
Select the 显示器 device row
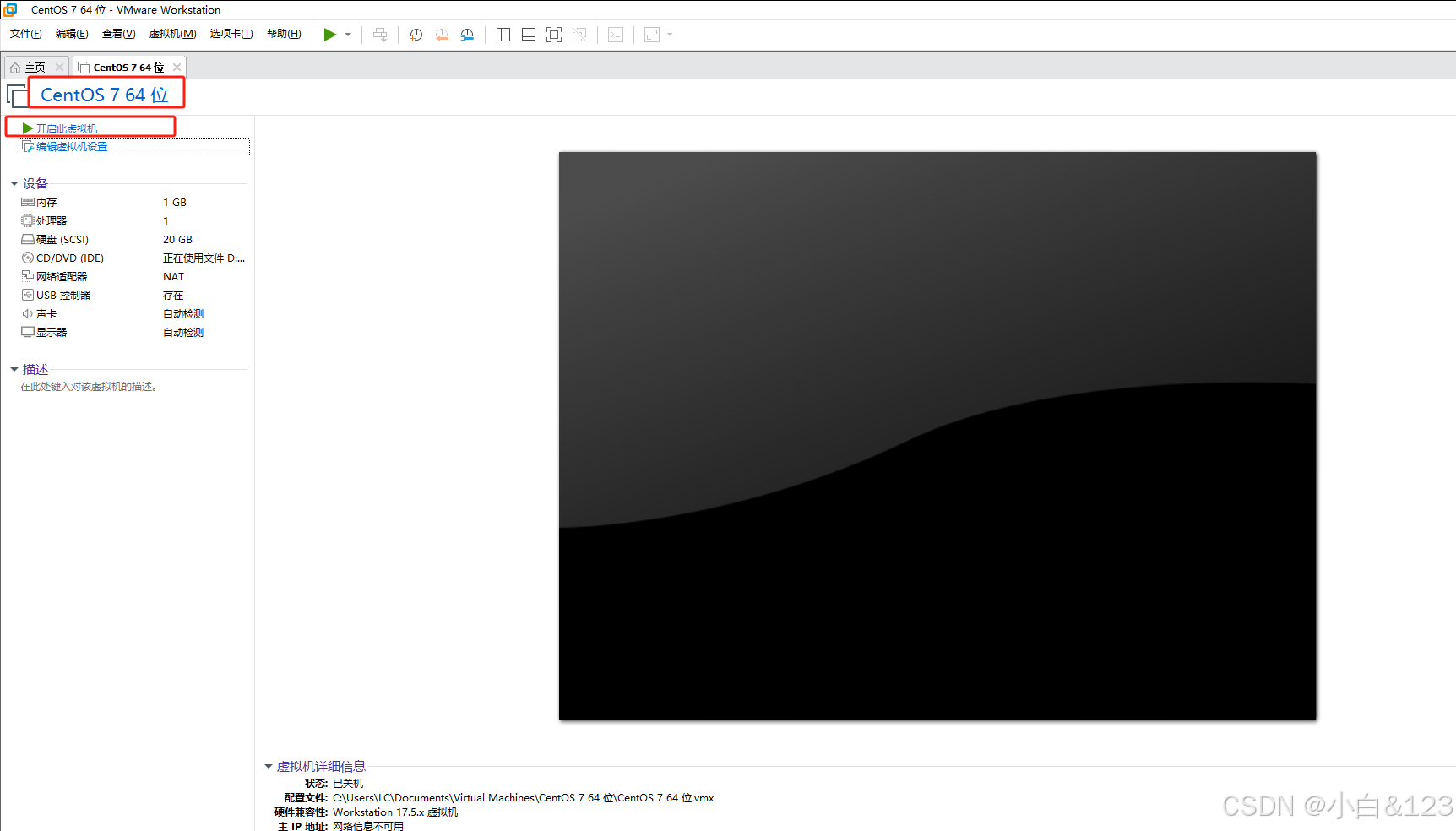click(133, 333)
